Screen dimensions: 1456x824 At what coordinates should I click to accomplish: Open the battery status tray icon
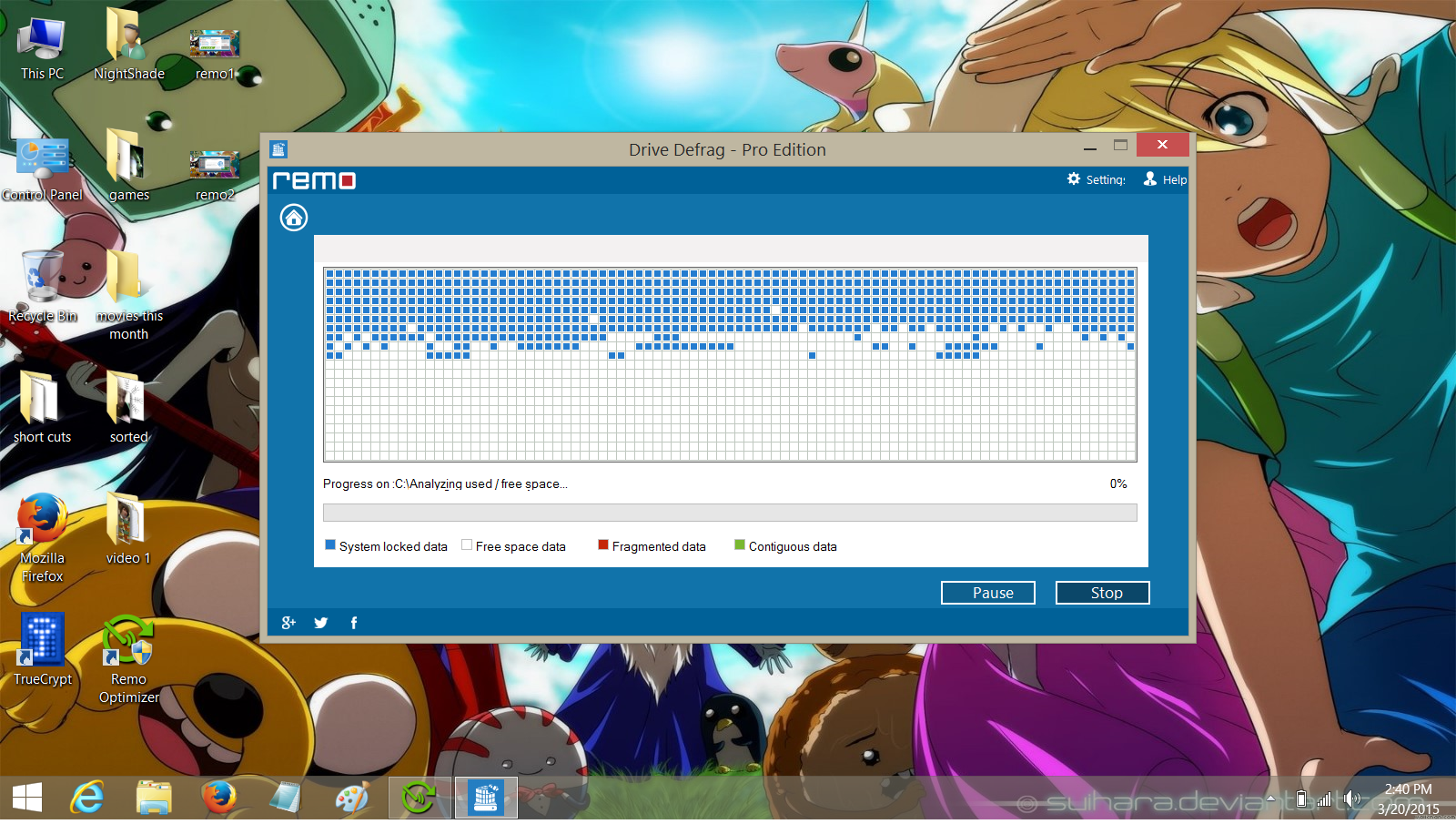[x=1301, y=799]
